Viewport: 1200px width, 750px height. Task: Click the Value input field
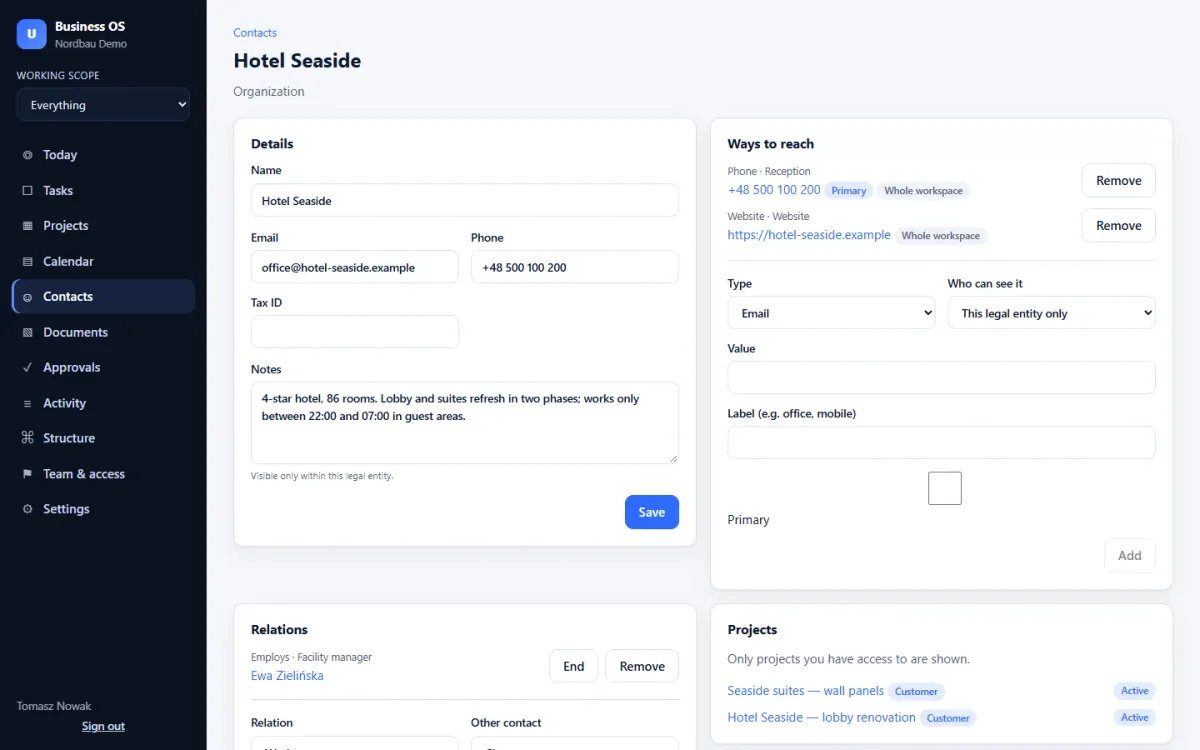pos(941,378)
